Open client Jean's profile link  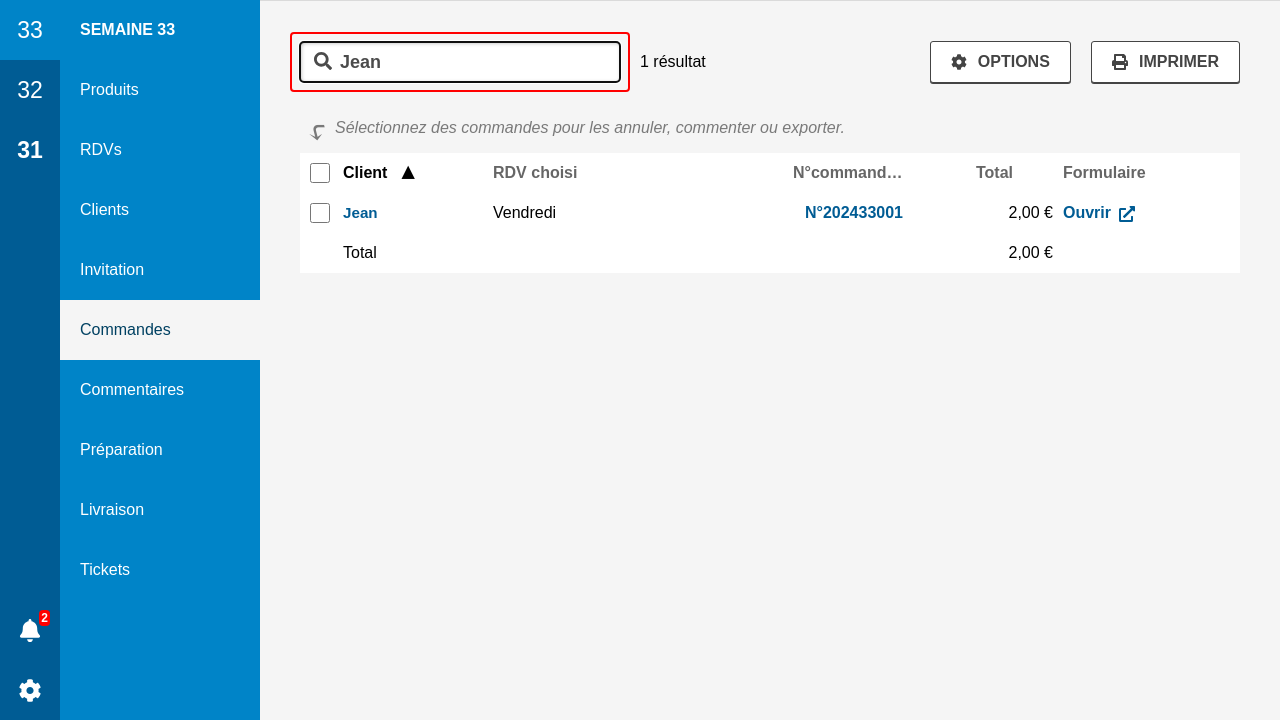(360, 213)
